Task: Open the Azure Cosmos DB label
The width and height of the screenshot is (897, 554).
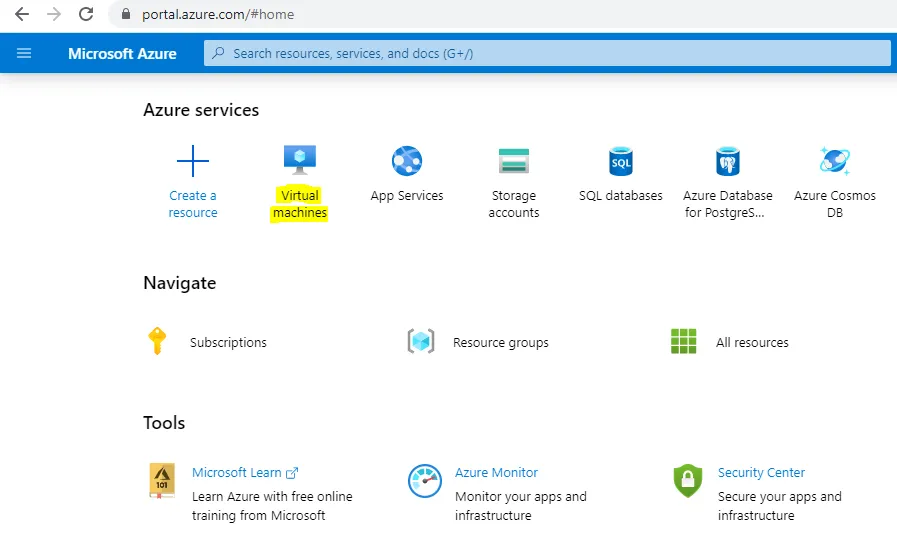Action: click(x=835, y=204)
